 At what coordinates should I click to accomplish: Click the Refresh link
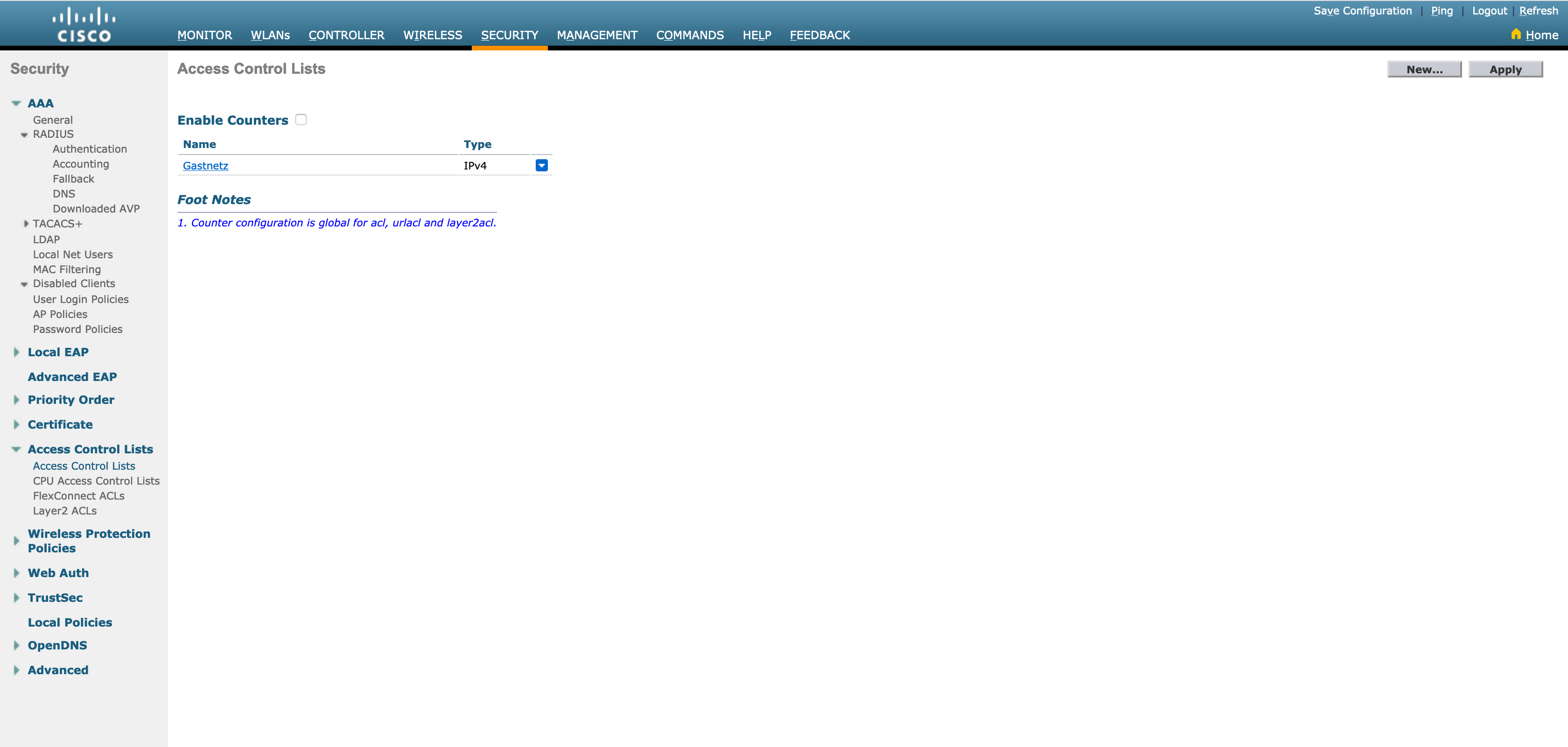[x=1538, y=11]
